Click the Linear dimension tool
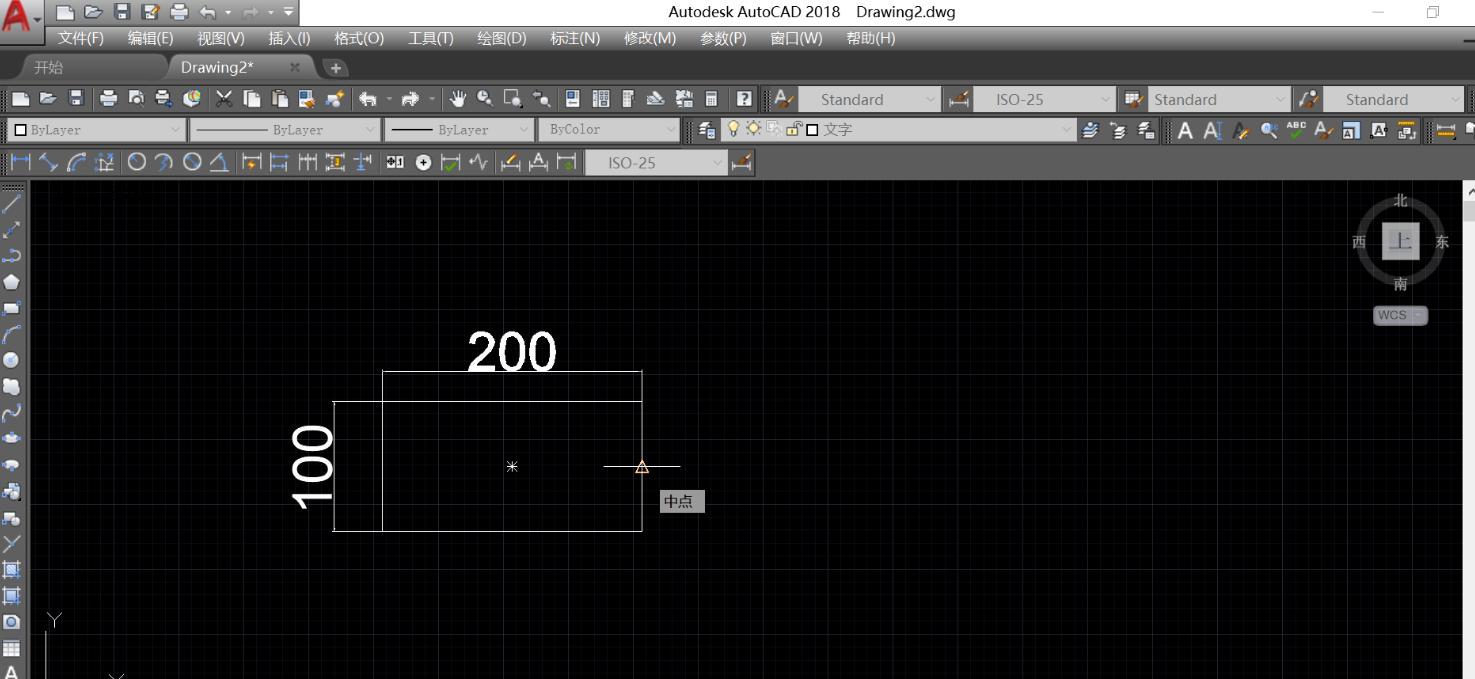The width and height of the screenshot is (1475, 679). [x=20, y=163]
